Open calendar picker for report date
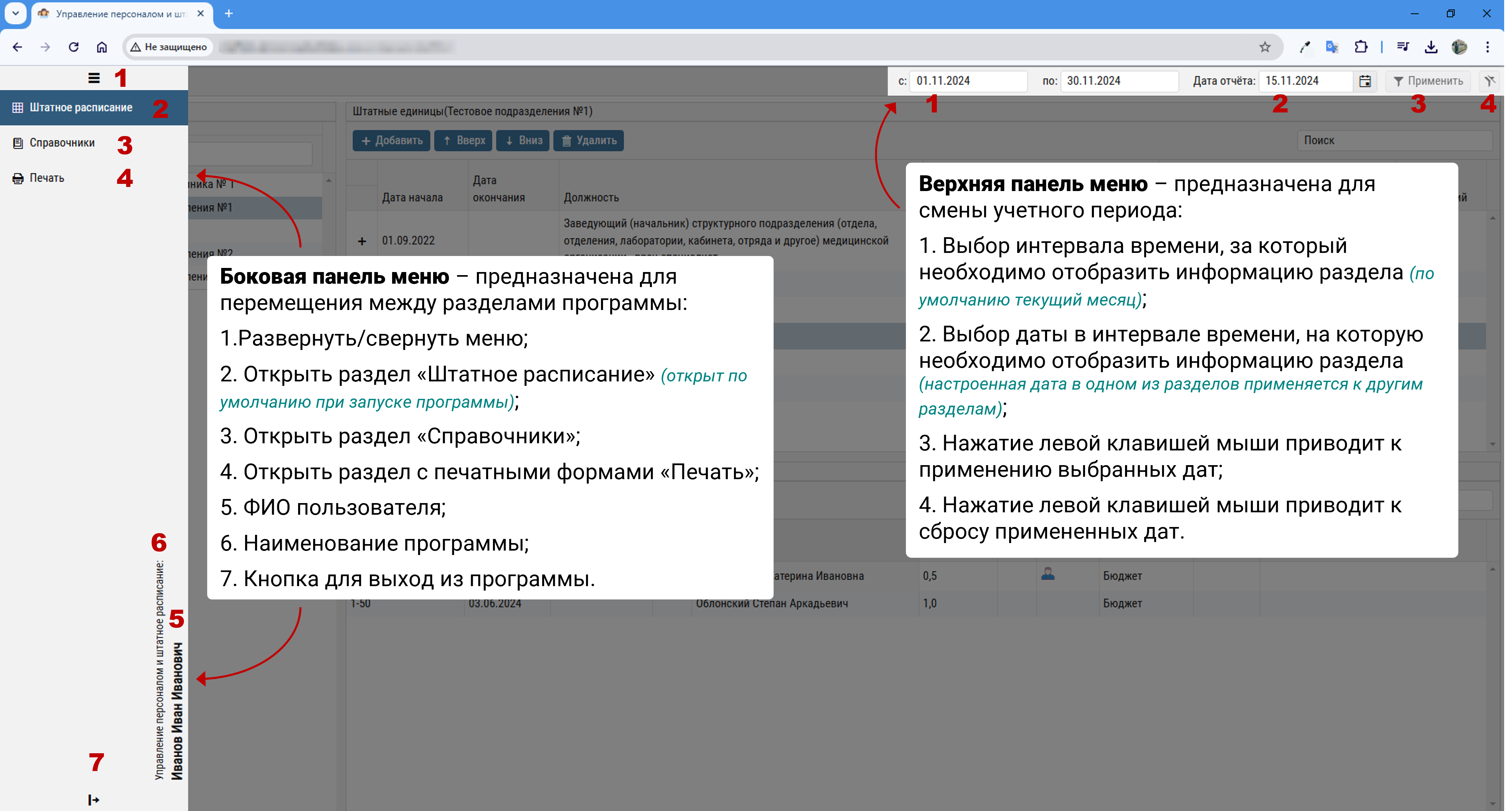The width and height of the screenshot is (1512, 811). point(1365,81)
